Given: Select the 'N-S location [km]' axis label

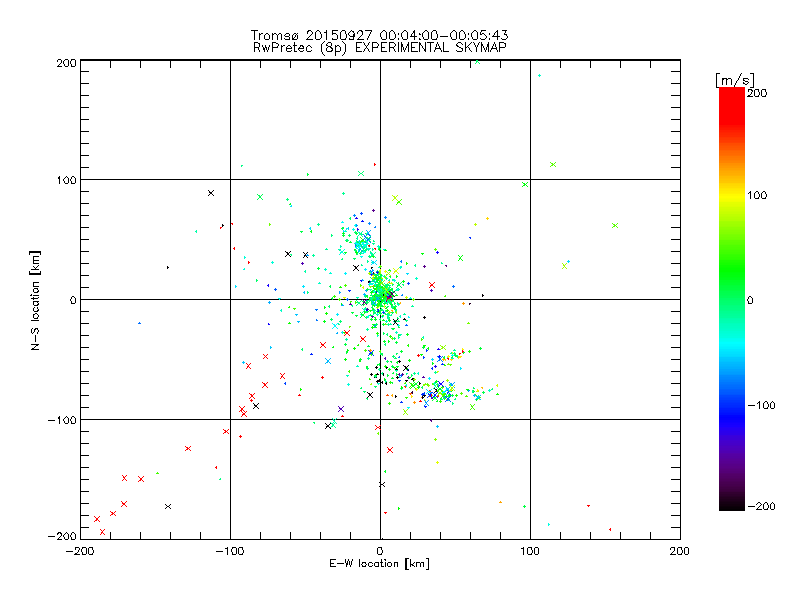Looking at the screenshot, I should click(35, 300).
